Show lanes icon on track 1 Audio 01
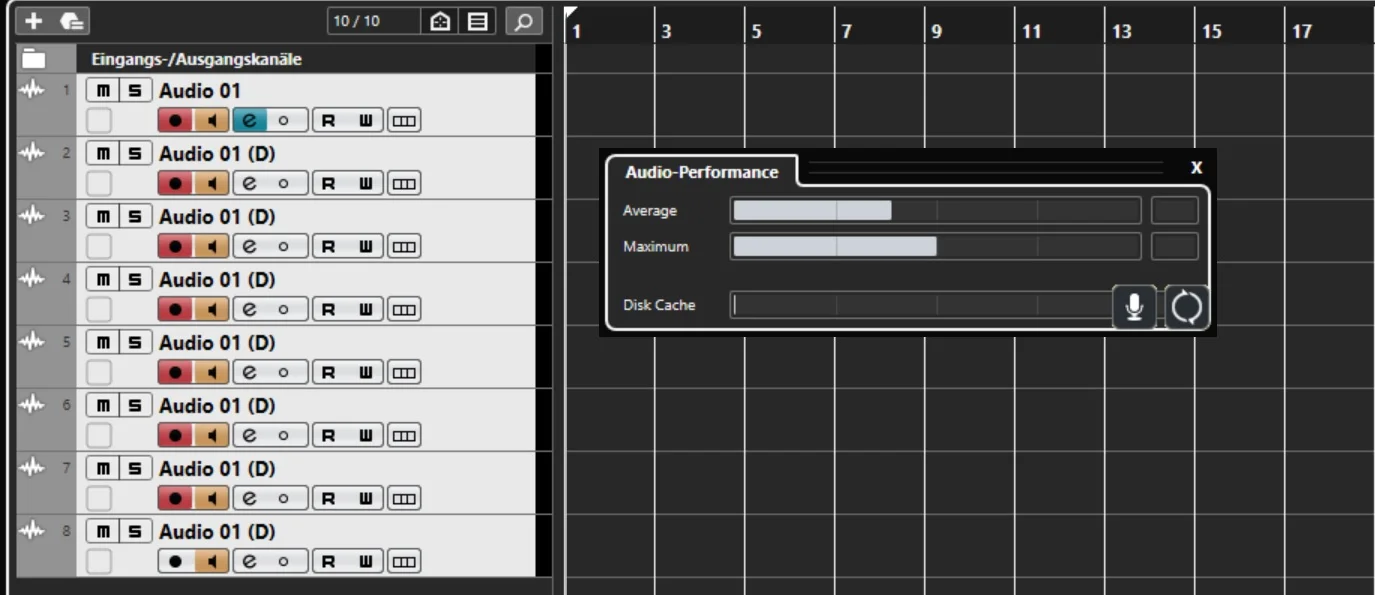Viewport: 1375px width, 595px height. (404, 120)
